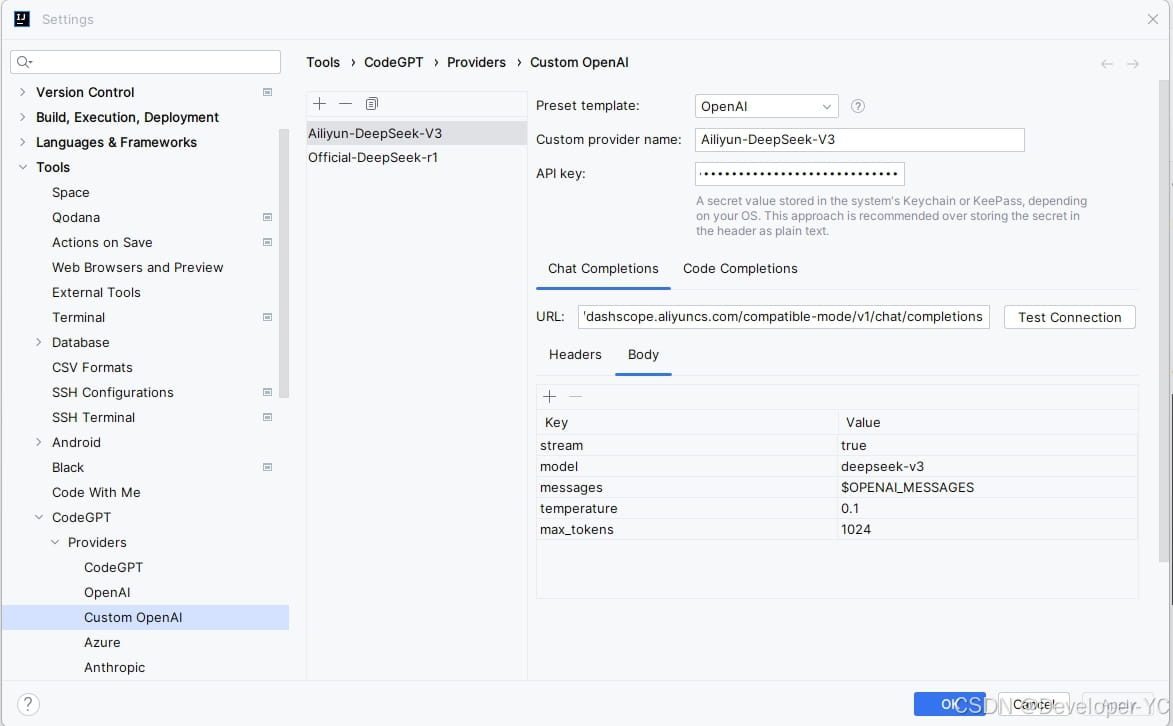The width and height of the screenshot is (1173, 726).
Task: Click the add provider plus icon
Action: tap(320, 104)
